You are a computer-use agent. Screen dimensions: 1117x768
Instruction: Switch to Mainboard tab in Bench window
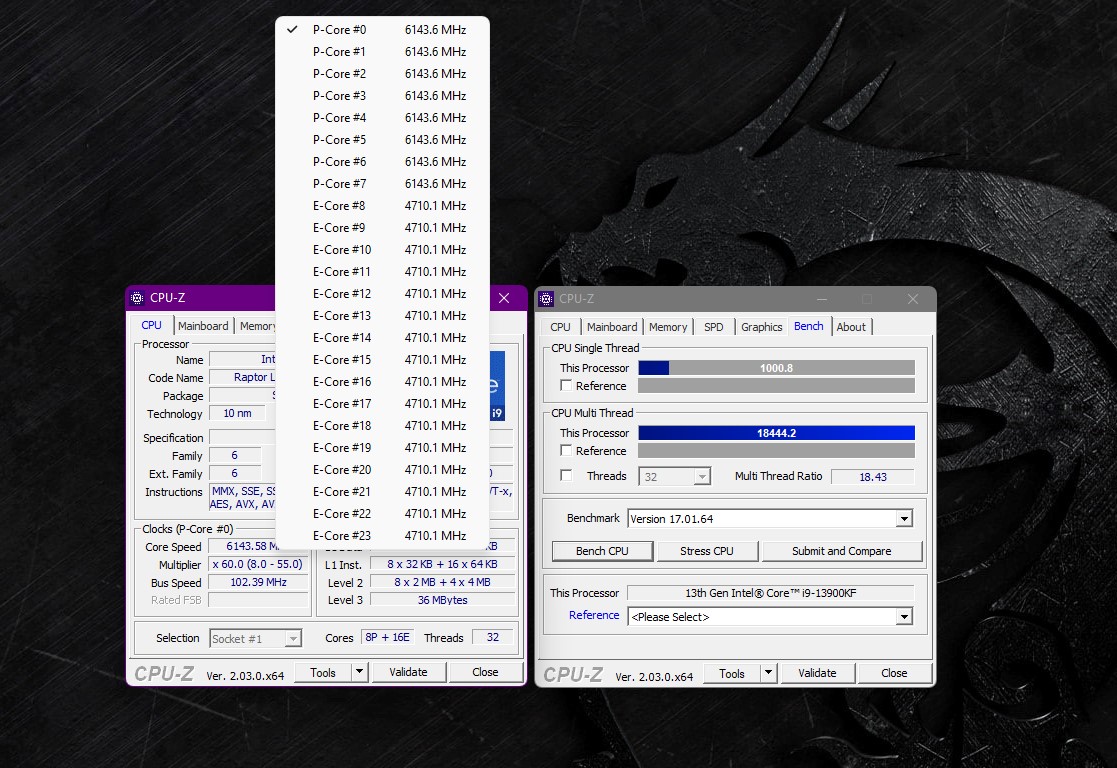[x=612, y=327]
